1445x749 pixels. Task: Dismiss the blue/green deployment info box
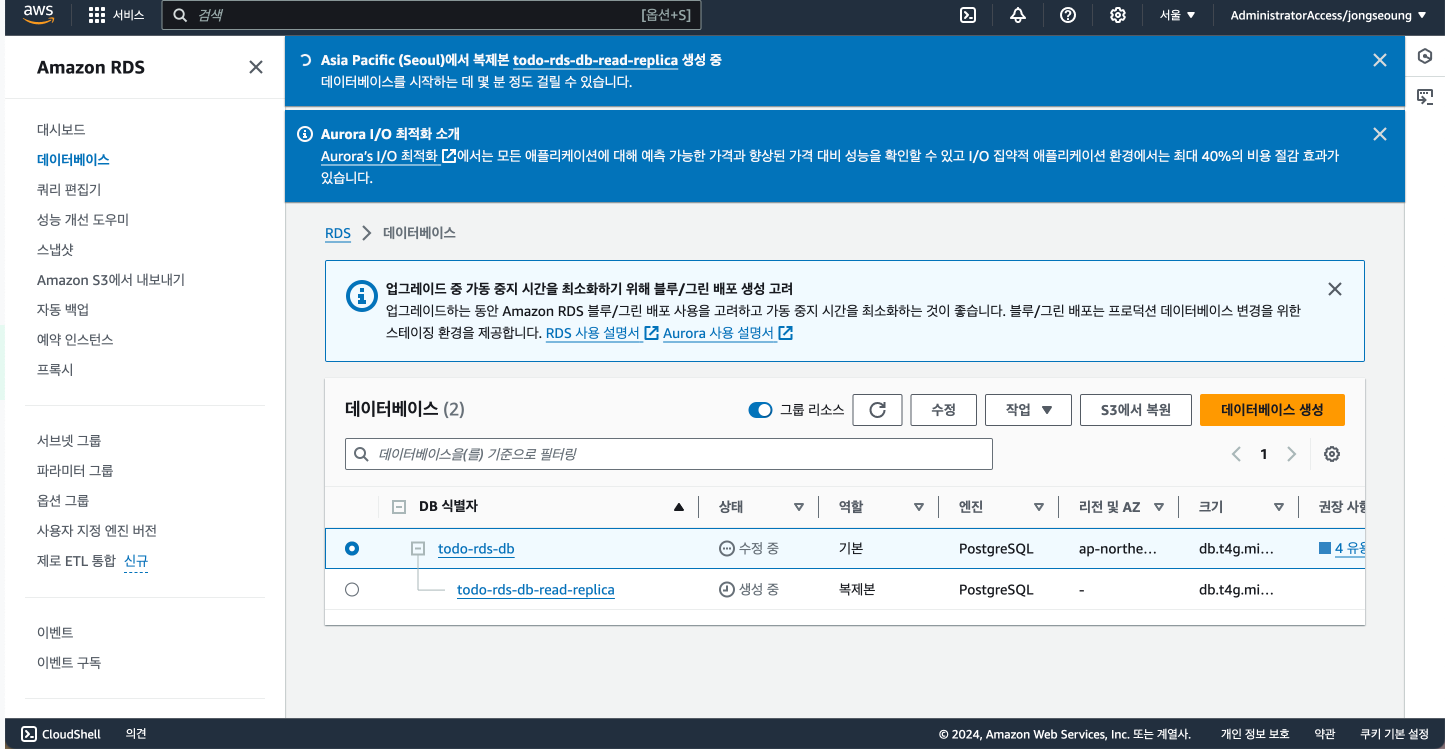click(1335, 289)
